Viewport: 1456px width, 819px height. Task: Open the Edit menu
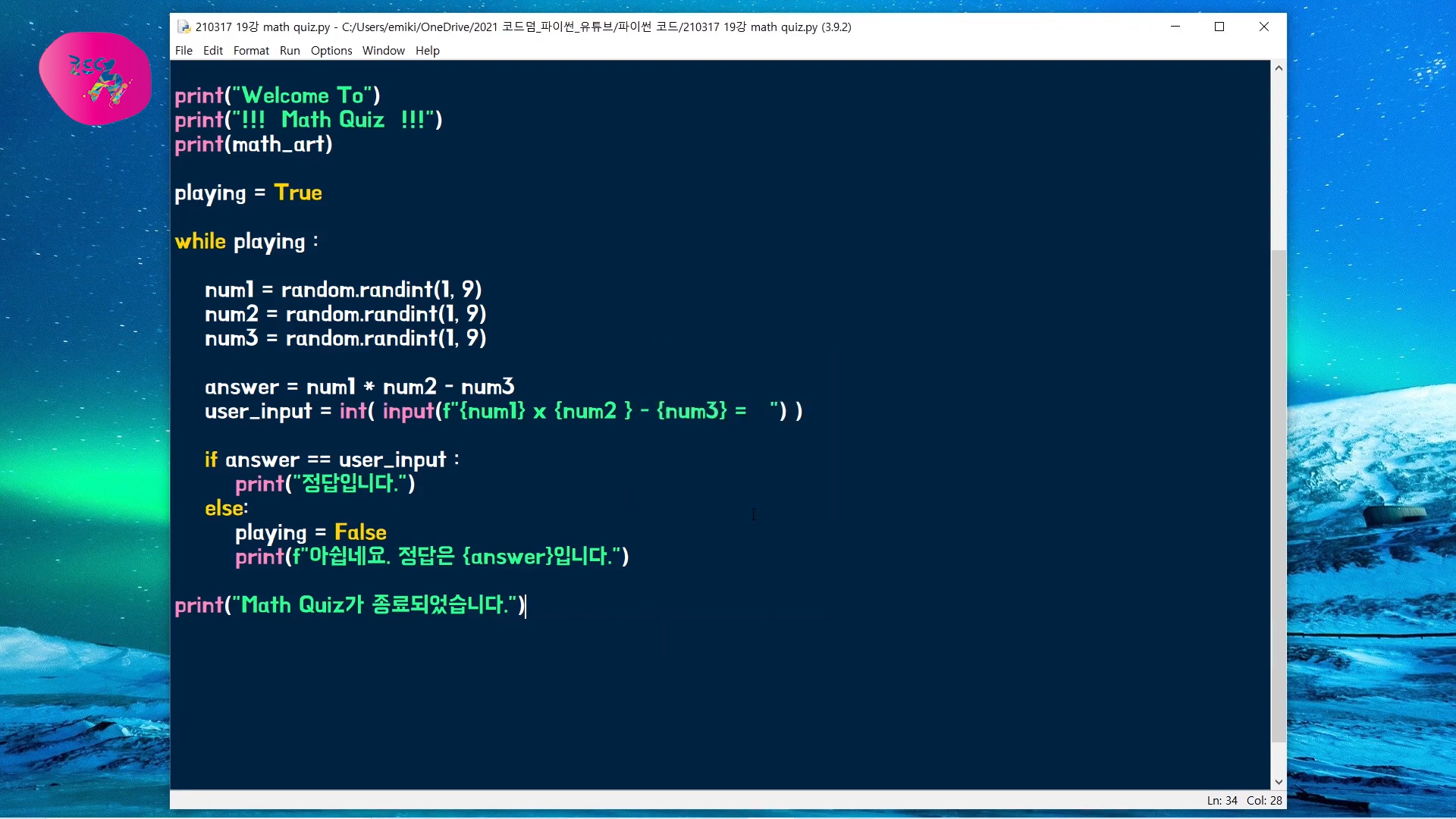(x=213, y=50)
